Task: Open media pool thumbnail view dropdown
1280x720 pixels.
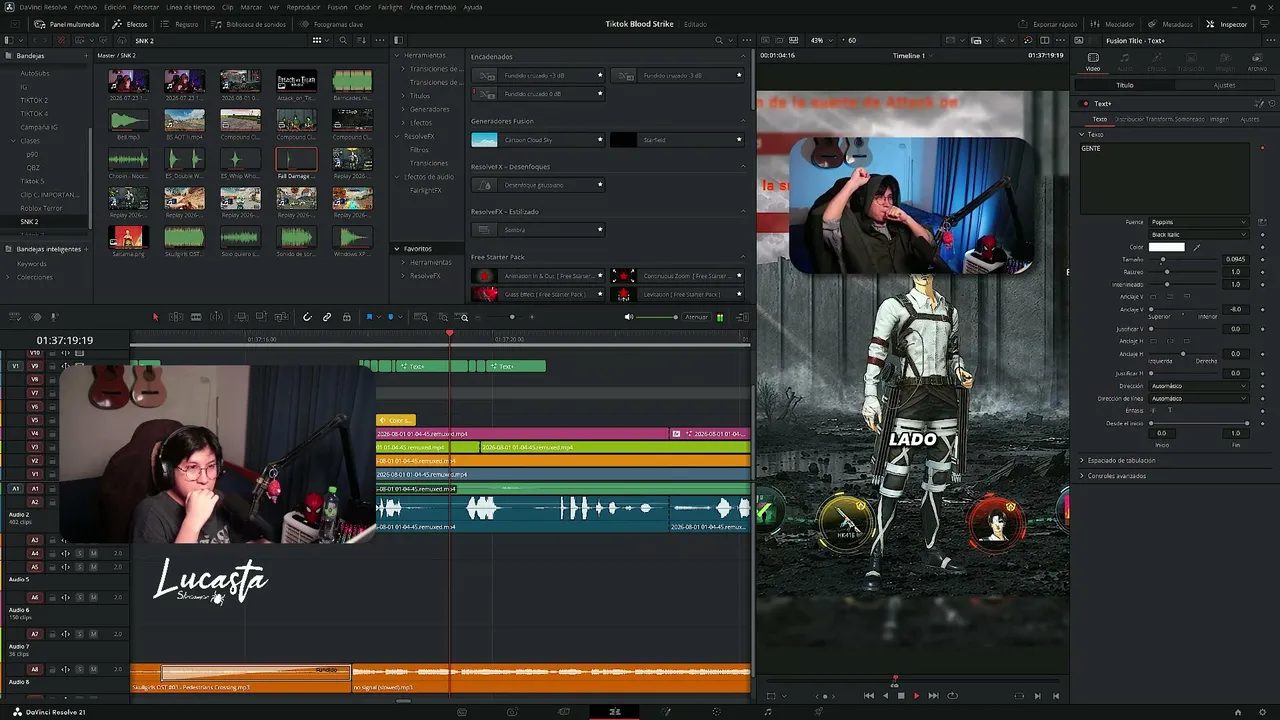Action: coord(320,41)
